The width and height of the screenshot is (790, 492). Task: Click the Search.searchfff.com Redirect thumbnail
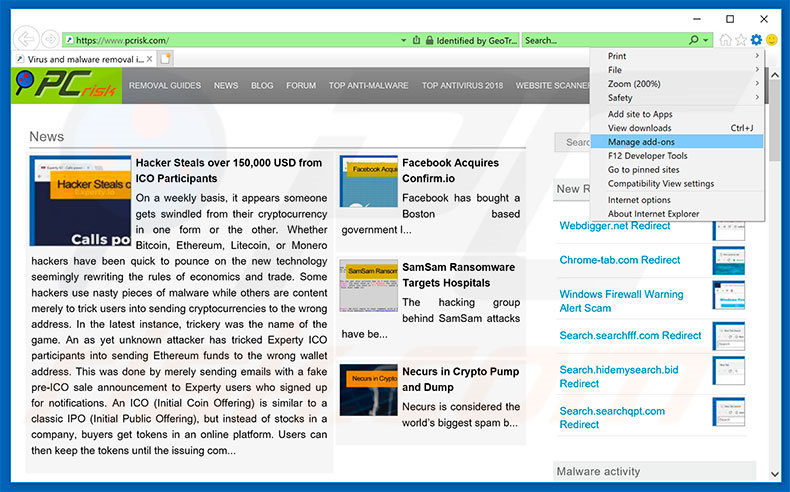[x=729, y=336]
